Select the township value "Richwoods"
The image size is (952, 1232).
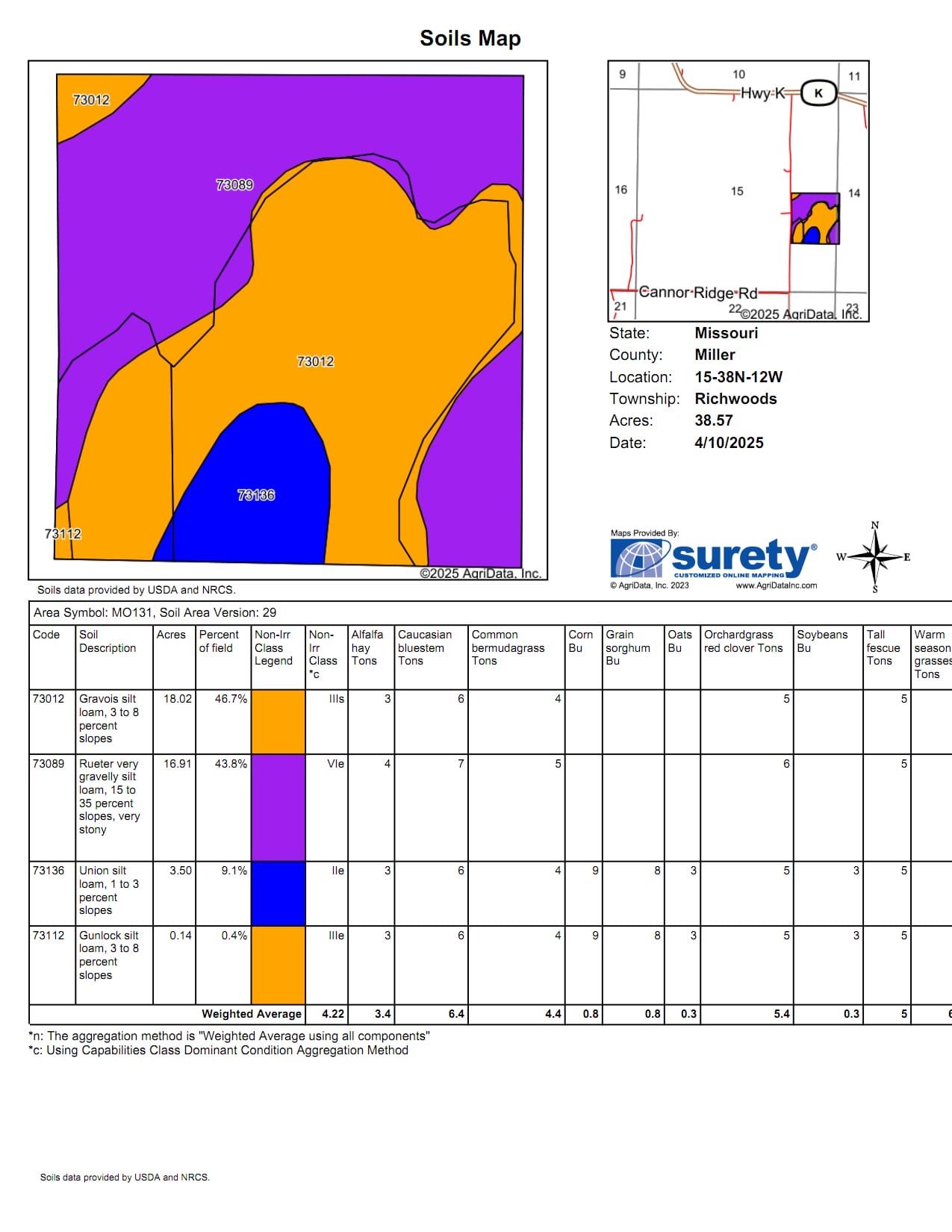736,399
